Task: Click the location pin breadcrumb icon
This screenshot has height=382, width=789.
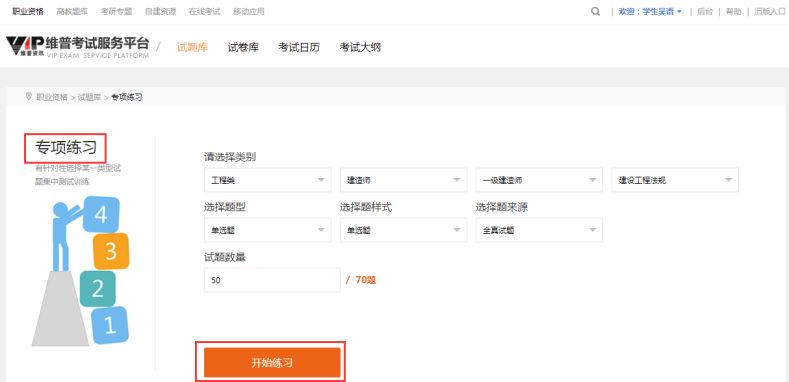Action: tap(29, 96)
